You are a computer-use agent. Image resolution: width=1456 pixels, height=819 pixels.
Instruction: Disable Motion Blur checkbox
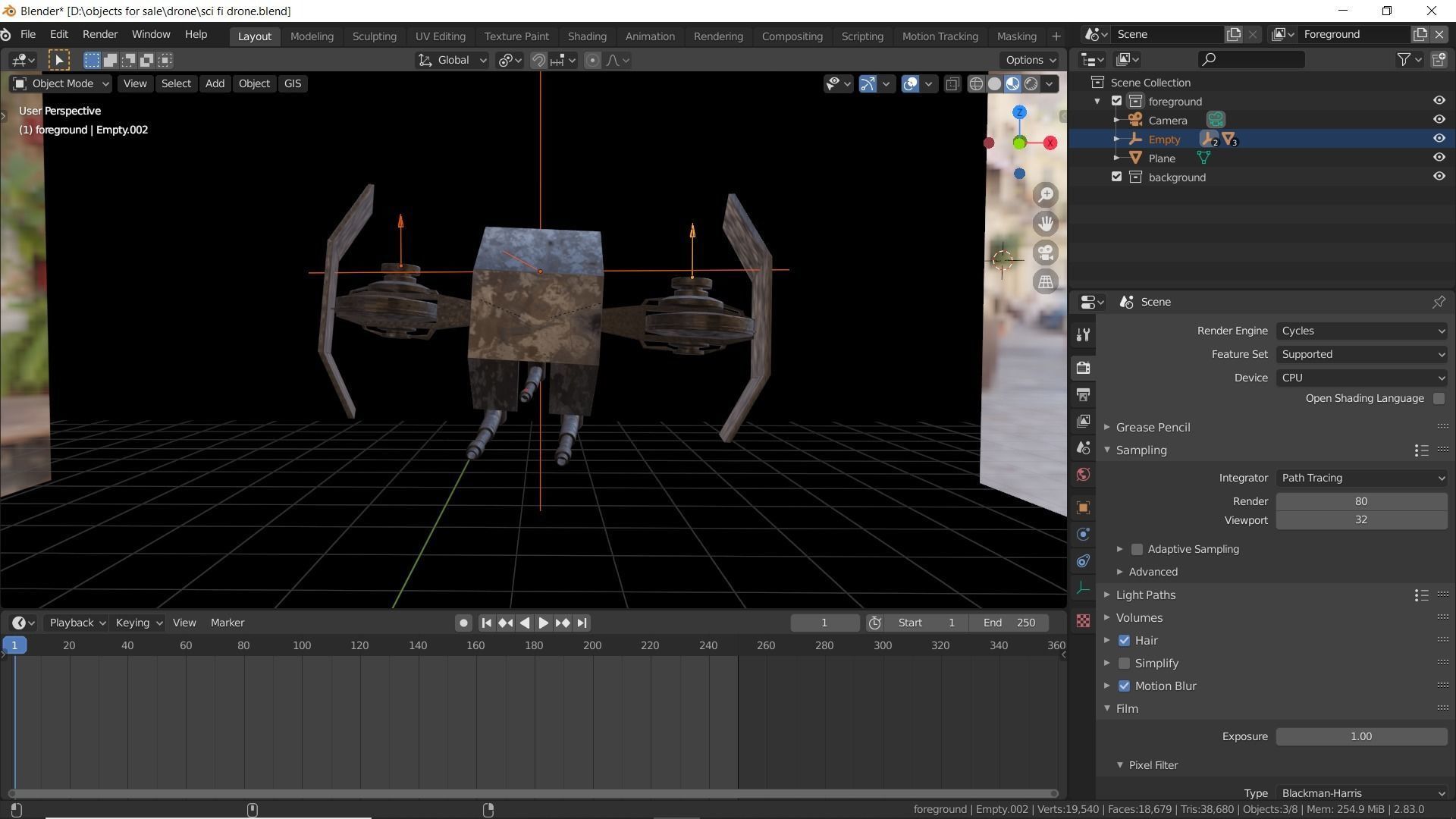tap(1124, 686)
